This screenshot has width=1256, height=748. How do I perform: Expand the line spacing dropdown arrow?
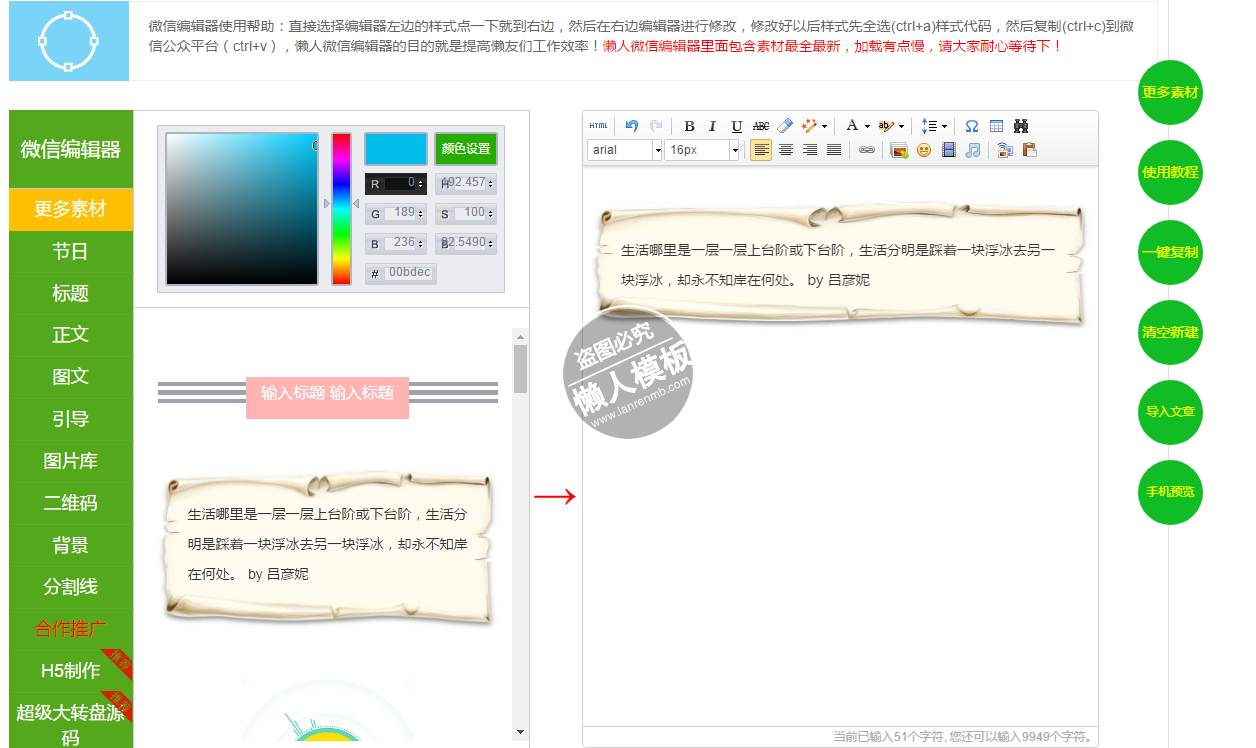944,126
